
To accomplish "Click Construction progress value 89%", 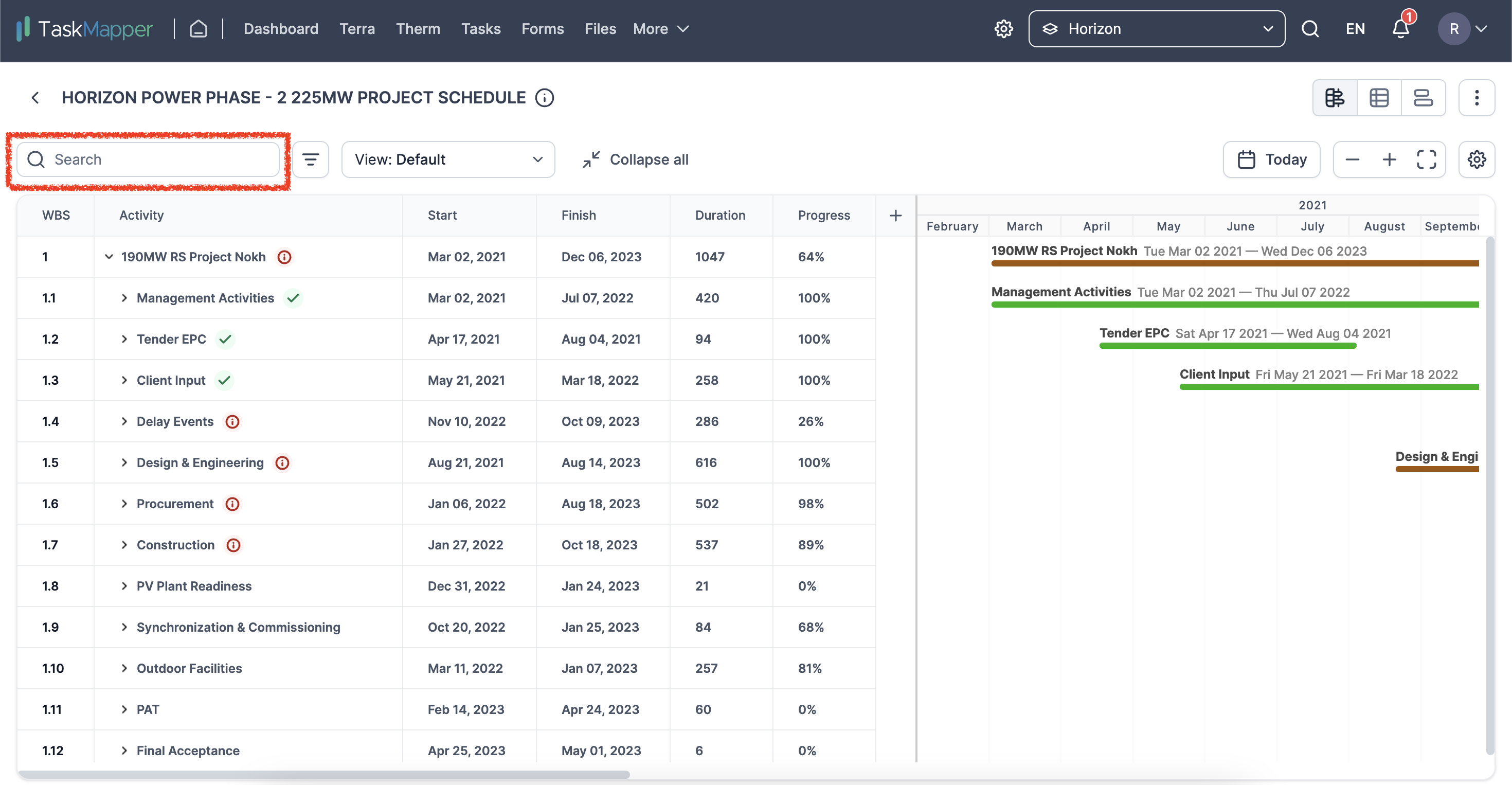I will click(x=811, y=545).
